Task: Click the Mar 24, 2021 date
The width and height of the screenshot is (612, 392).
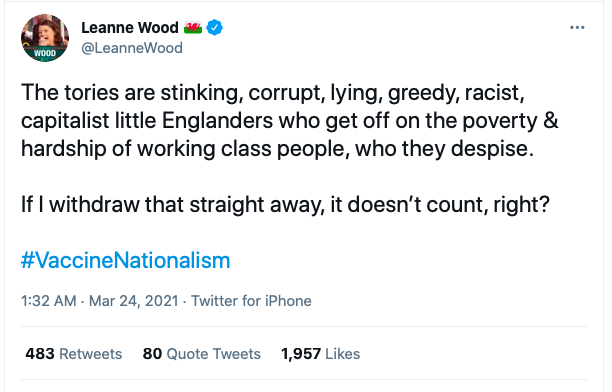Action: [133, 301]
